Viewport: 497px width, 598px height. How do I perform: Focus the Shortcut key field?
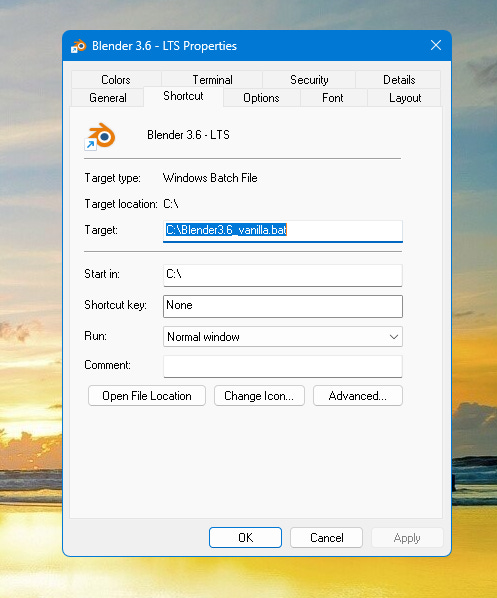coord(283,306)
